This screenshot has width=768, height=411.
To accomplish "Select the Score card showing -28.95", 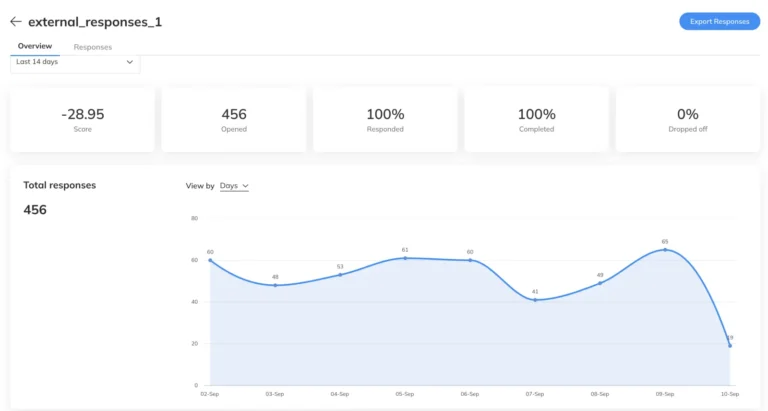I will pyautogui.click(x=82, y=120).
